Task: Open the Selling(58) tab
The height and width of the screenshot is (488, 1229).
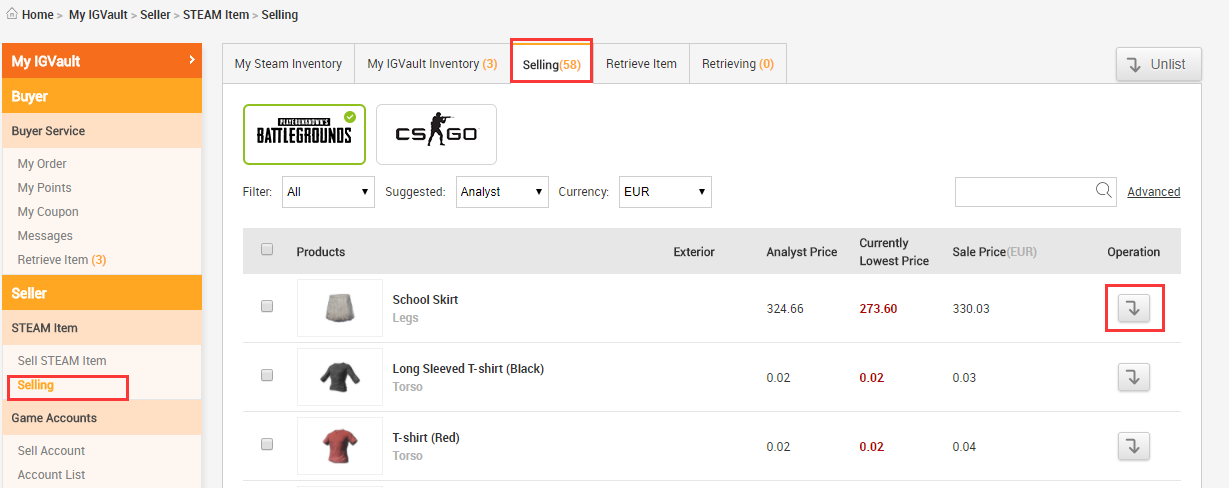Action: tap(551, 64)
